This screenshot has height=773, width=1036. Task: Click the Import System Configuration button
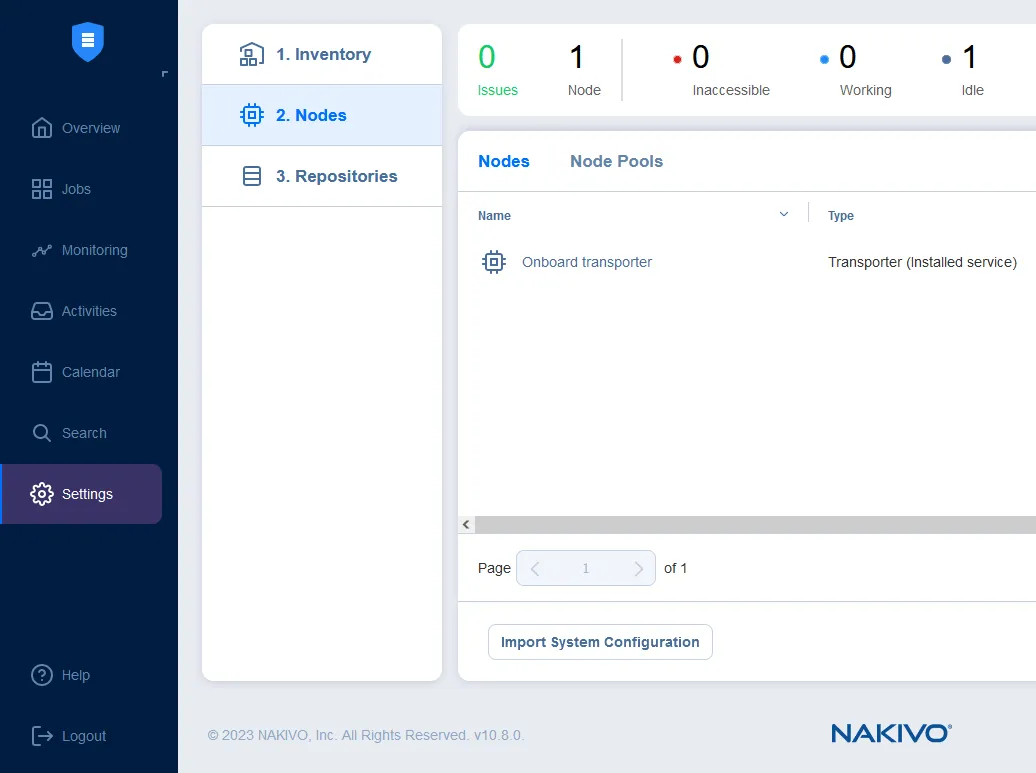coord(600,642)
